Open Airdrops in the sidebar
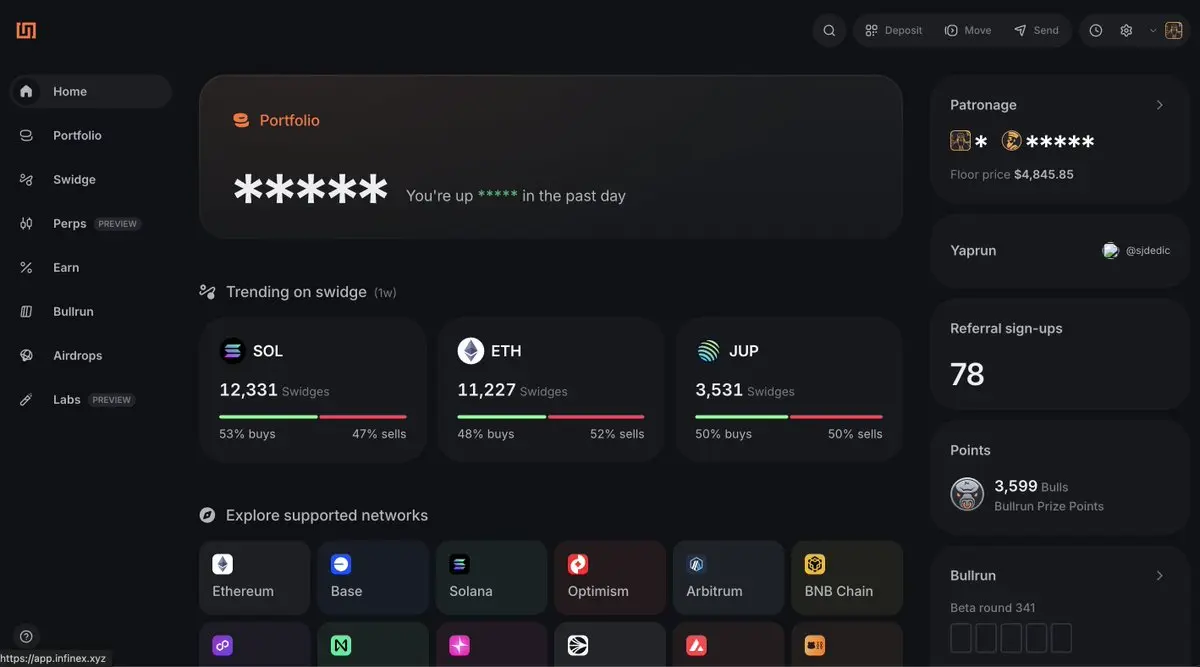The height and width of the screenshot is (667, 1200). click(91, 355)
